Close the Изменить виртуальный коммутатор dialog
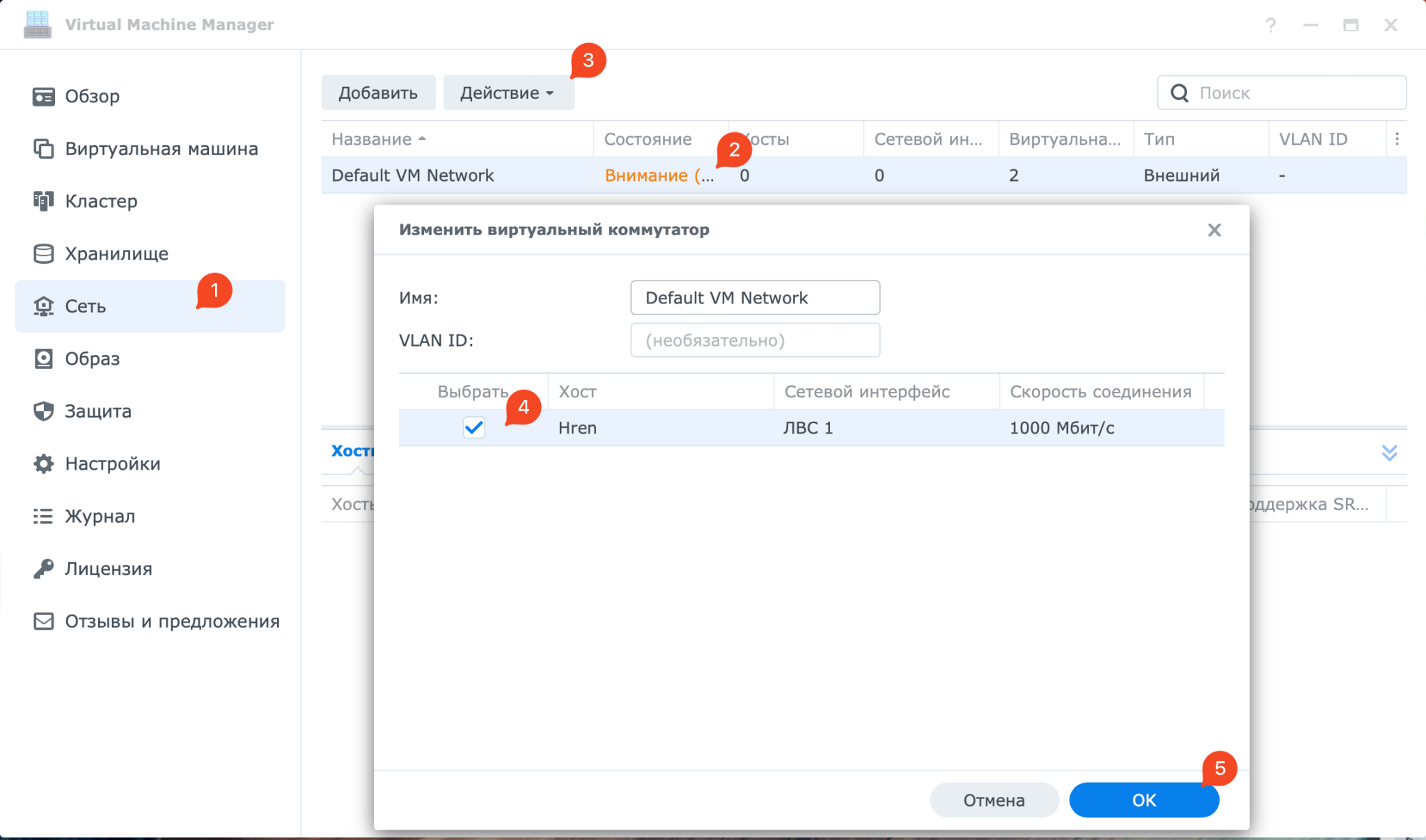This screenshot has width=1426, height=840. click(1214, 230)
